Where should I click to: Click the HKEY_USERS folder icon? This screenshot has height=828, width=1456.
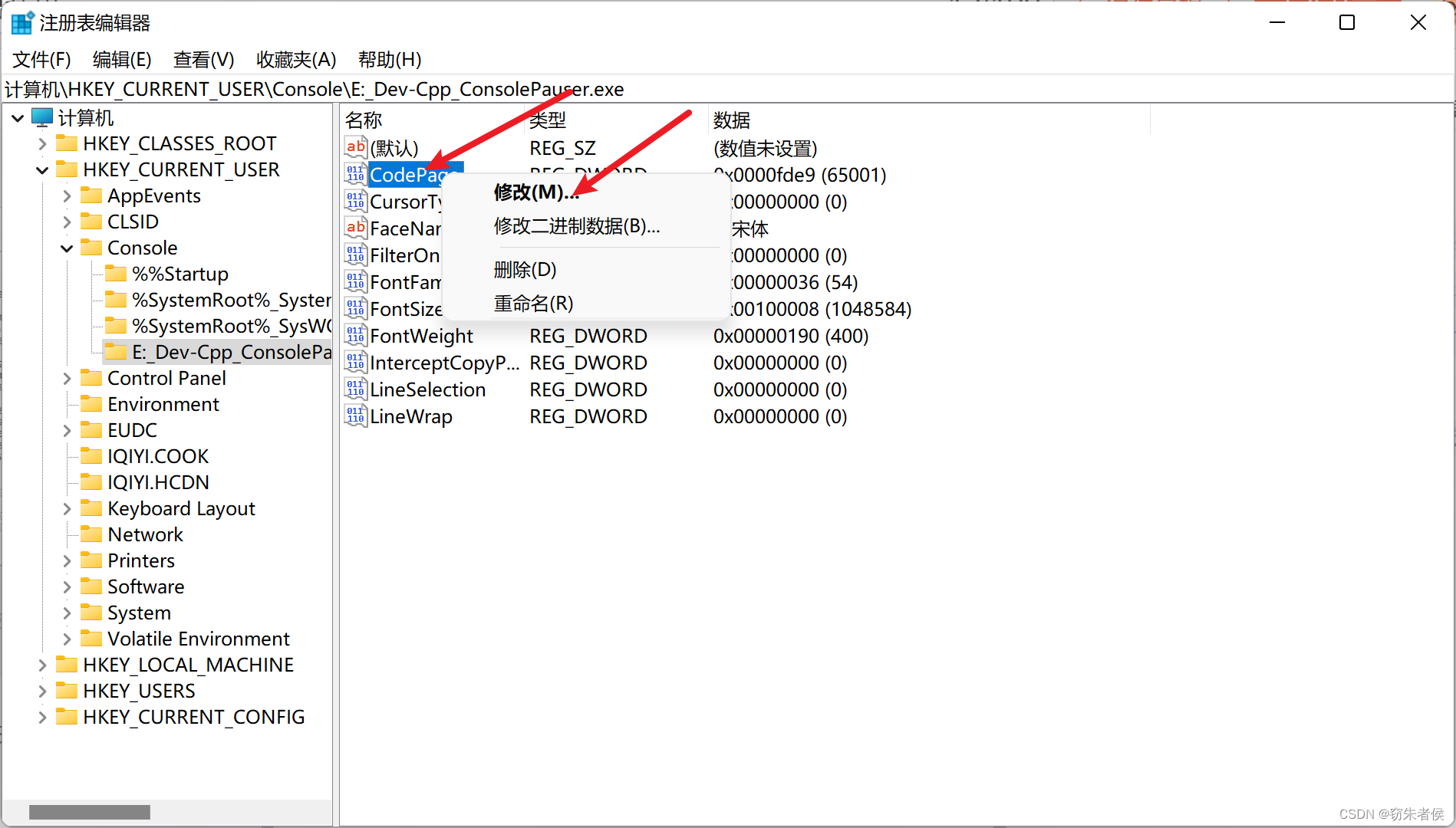pyautogui.click(x=67, y=691)
